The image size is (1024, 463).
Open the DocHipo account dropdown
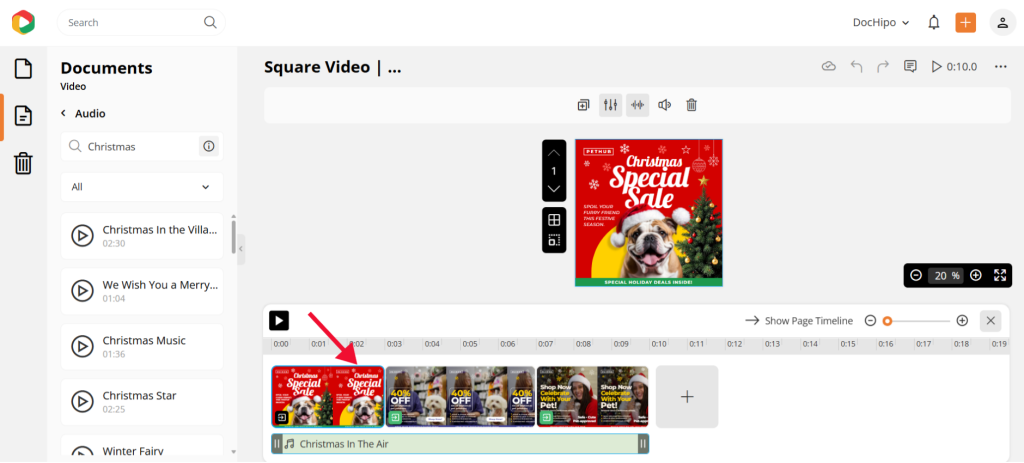click(x=881, y=22)
